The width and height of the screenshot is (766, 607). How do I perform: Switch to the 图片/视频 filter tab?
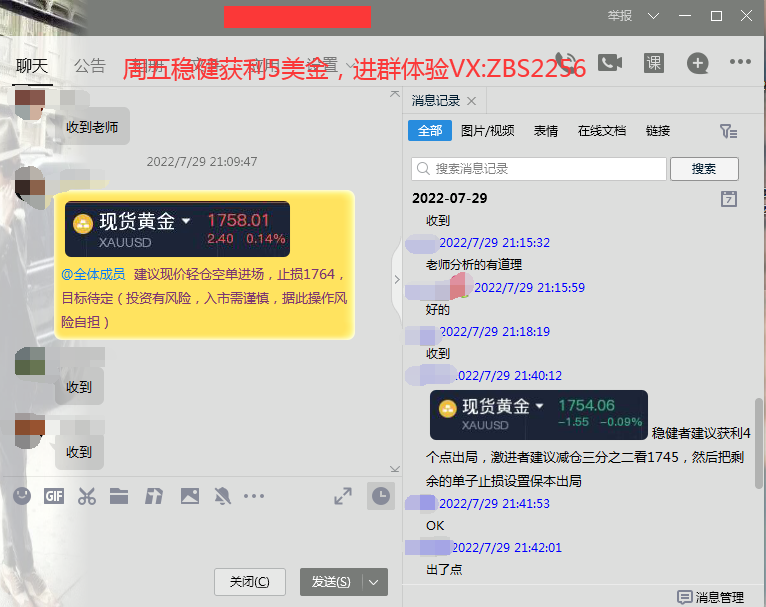(487, 131)
